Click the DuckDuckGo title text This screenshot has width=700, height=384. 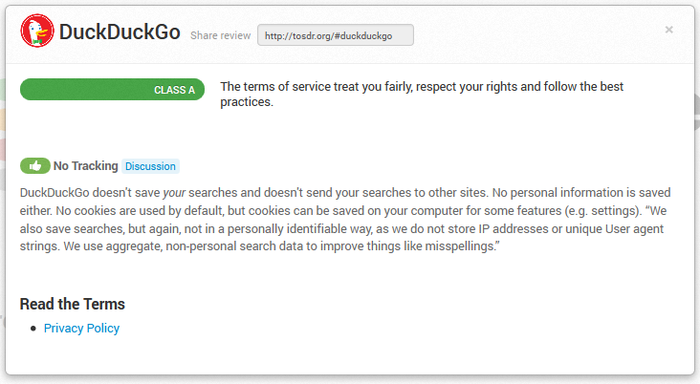[120, 32]
